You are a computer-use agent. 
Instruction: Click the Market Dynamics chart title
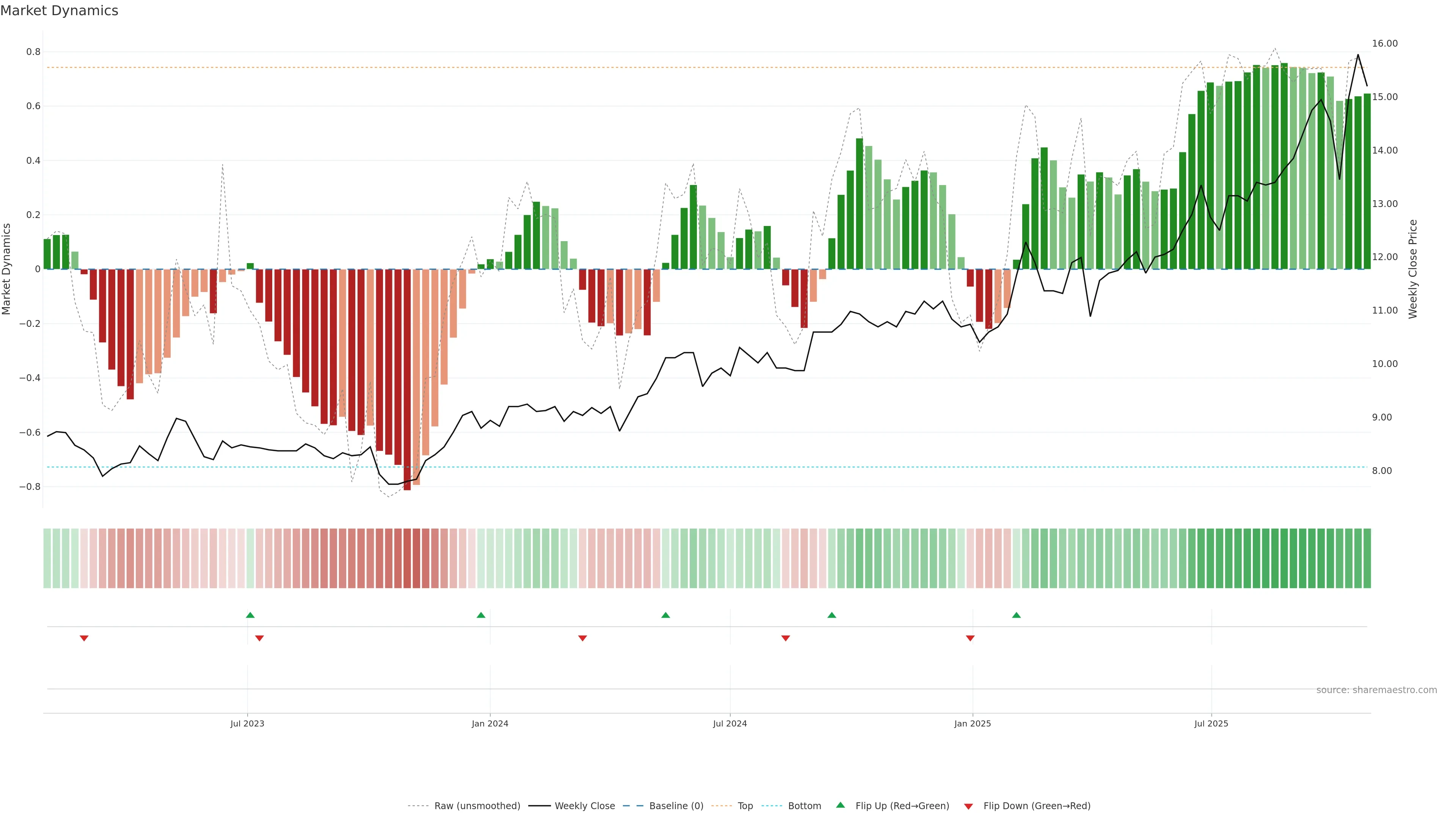pos(60,11)
